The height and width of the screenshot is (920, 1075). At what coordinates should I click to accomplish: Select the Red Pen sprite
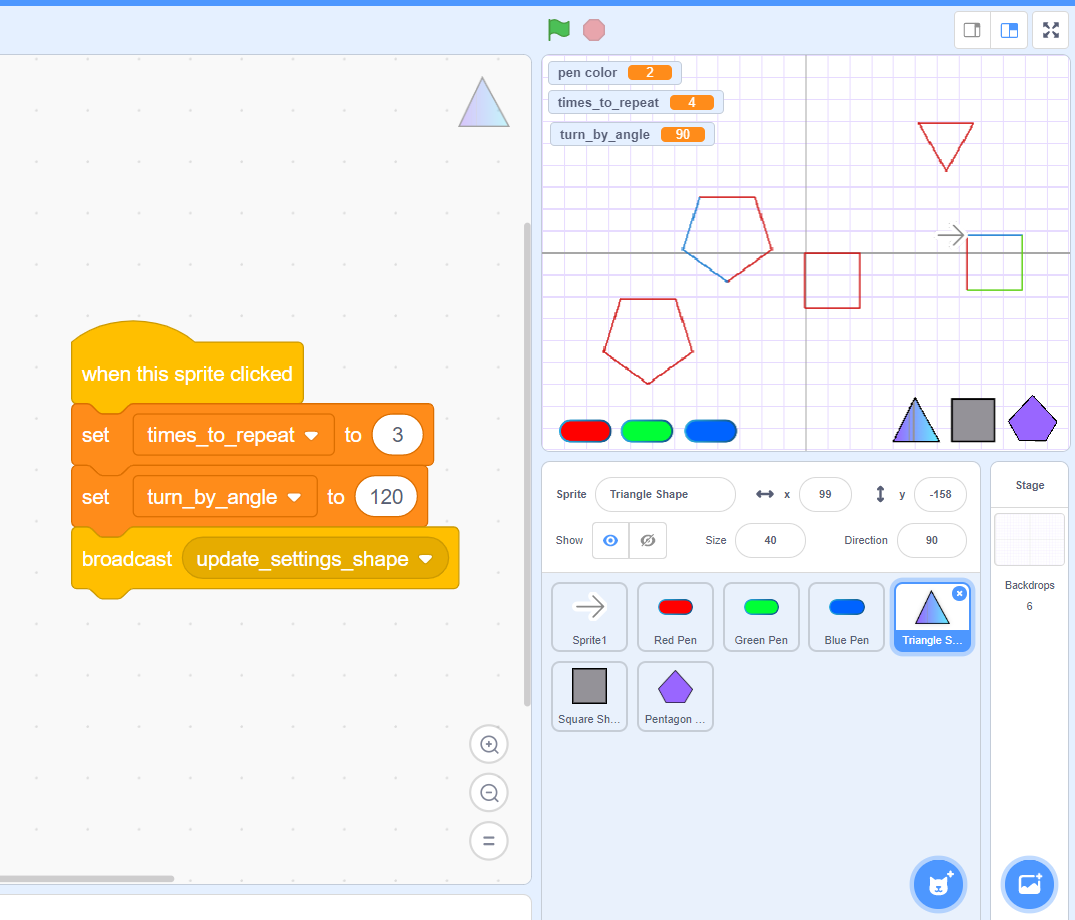pos(675,616)
